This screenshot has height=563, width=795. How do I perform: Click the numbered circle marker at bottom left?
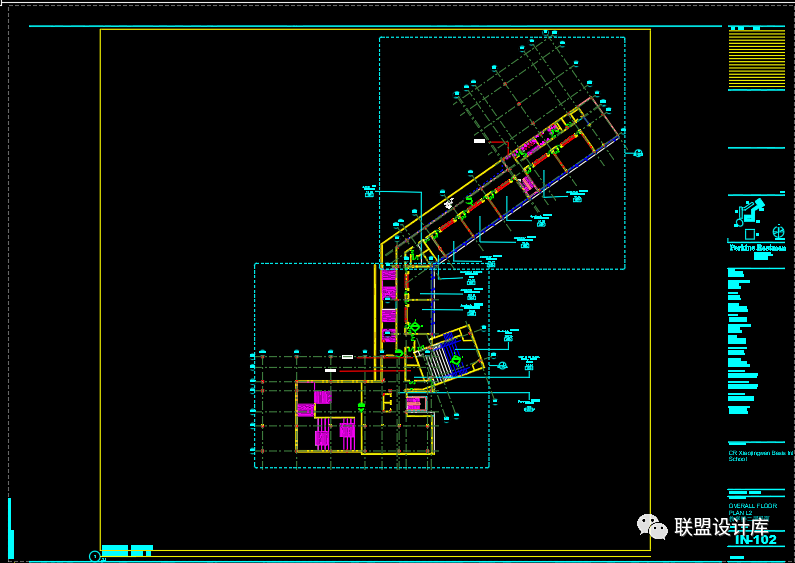point(95,555)
